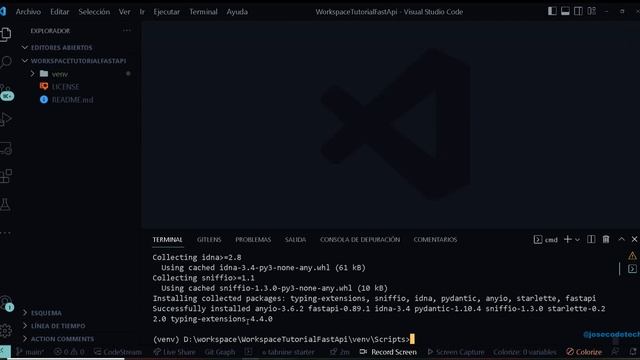
Task: Switch to the GitLens panel tab
Action: [x=209, y=240]
